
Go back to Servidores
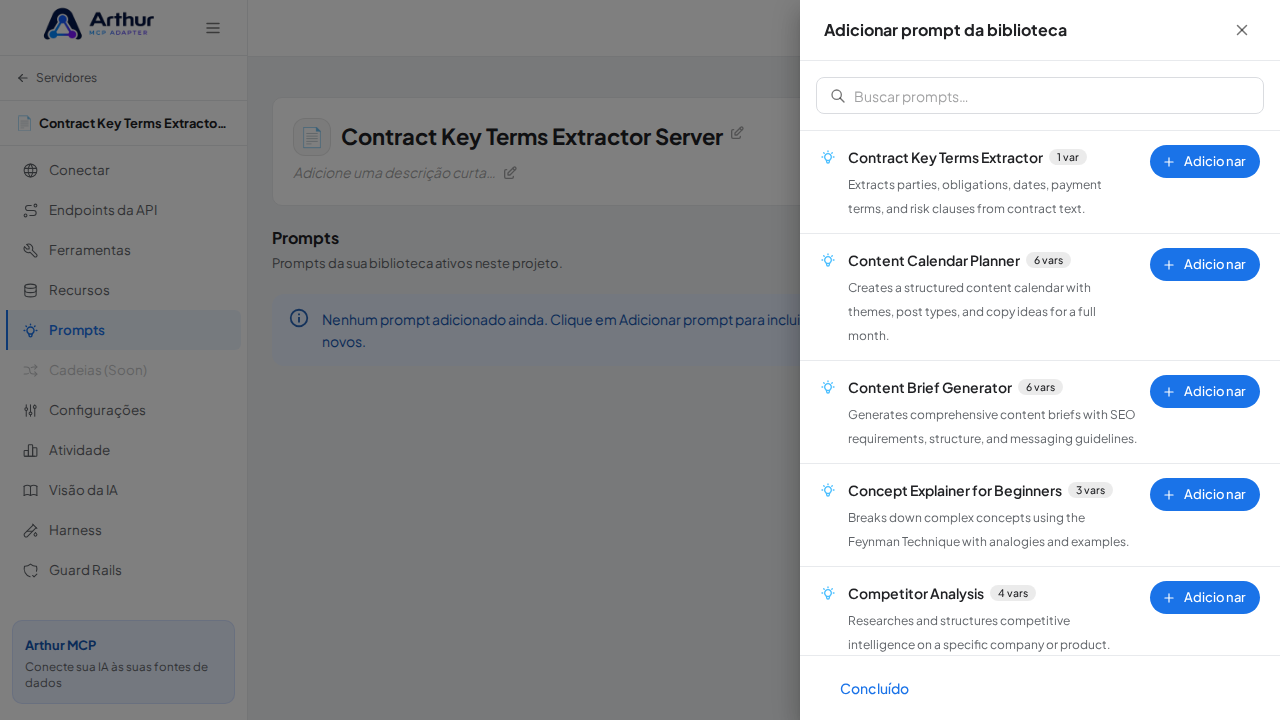click(57, 78)
